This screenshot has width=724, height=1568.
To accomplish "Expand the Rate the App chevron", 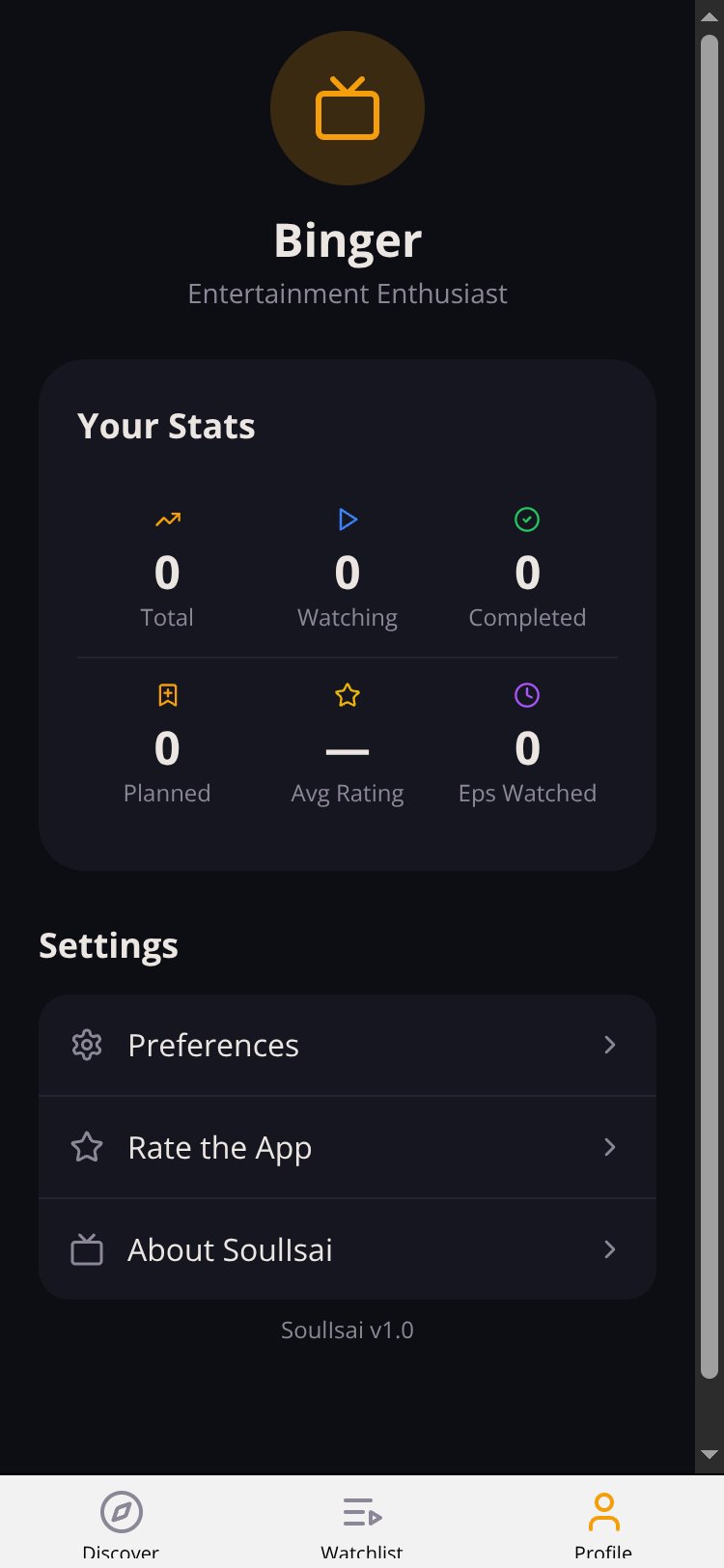I will tap(609, 1147).
